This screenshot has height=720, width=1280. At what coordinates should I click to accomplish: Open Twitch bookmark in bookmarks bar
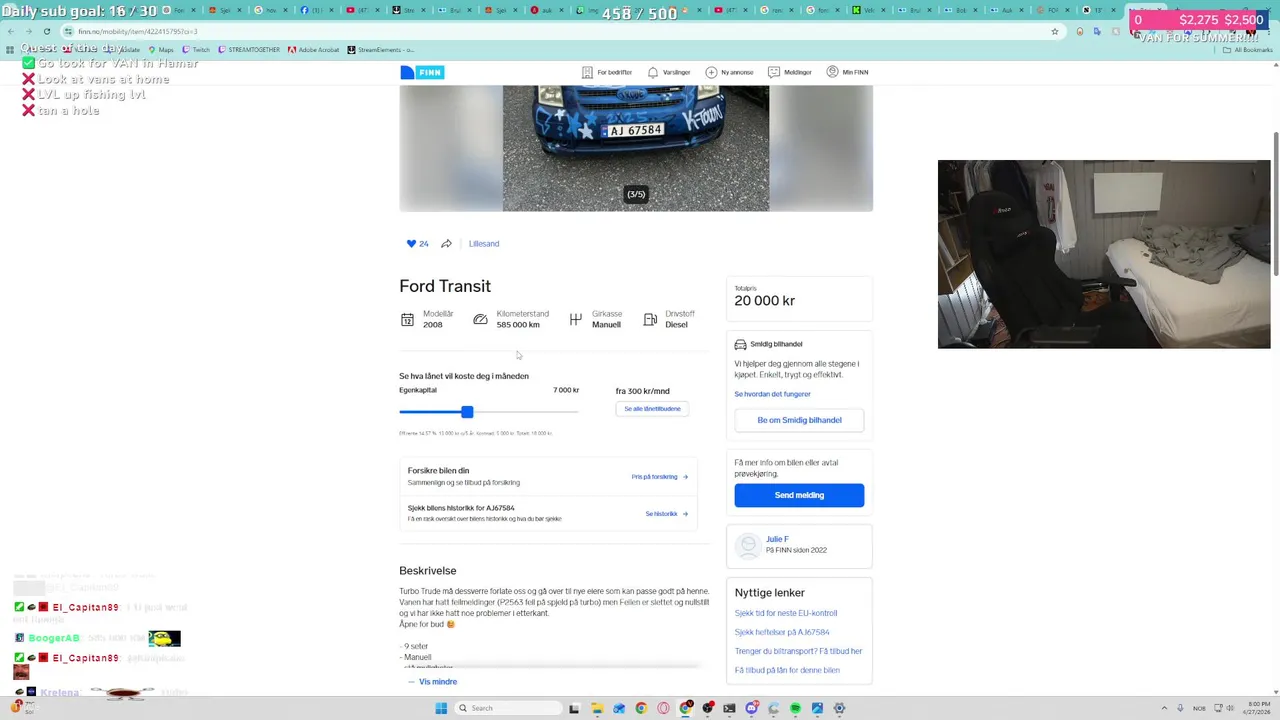[x=196, y=49]
